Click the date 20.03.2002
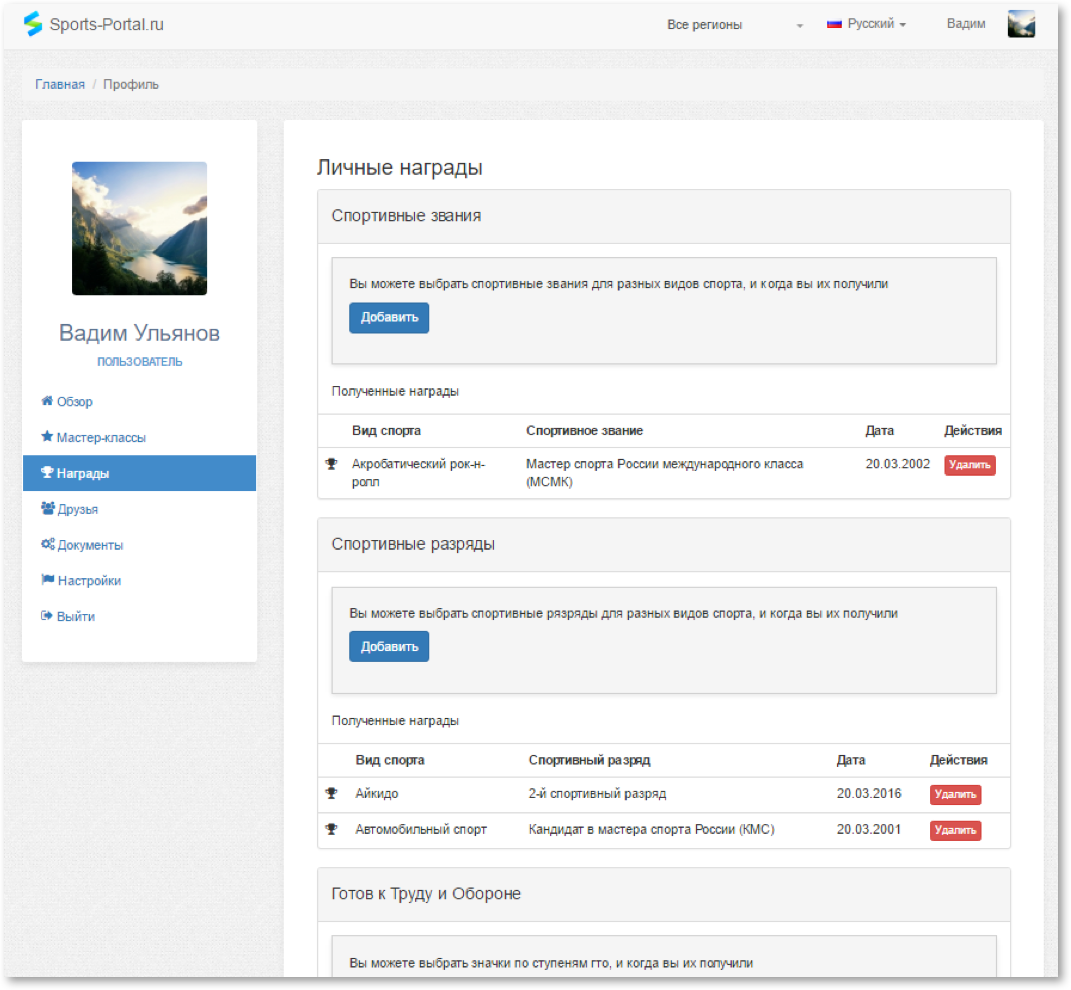Viewport: 1071px width, 990px height. coord(898,464)
